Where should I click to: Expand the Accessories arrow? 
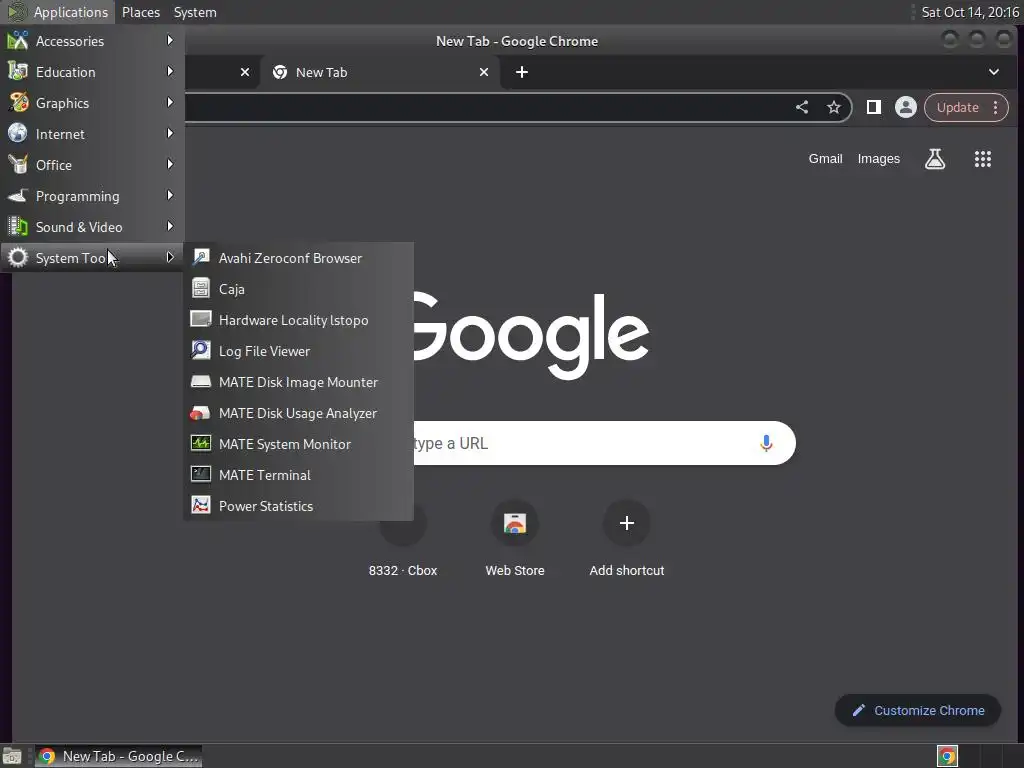click(170, 40)
